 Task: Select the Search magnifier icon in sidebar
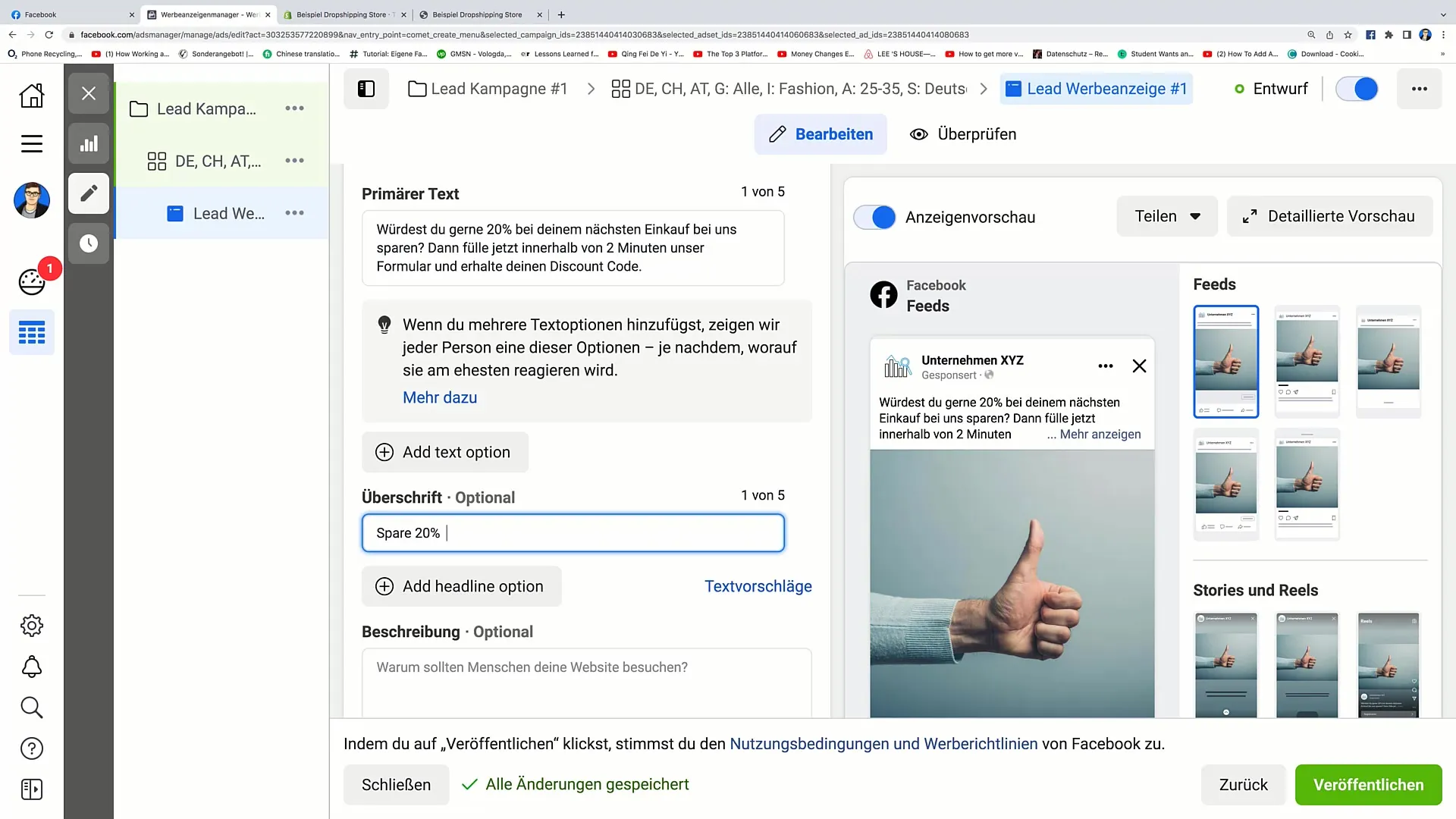point(31,707)
